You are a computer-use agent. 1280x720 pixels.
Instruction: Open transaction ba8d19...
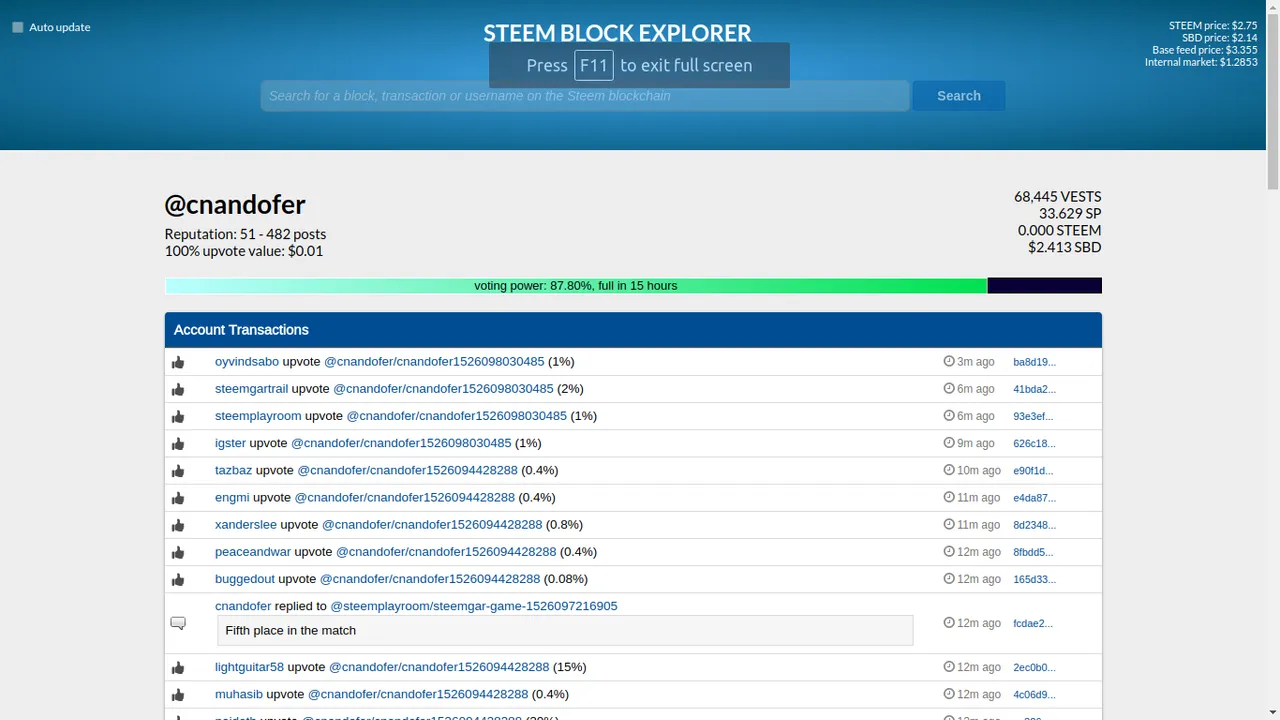1034,362
